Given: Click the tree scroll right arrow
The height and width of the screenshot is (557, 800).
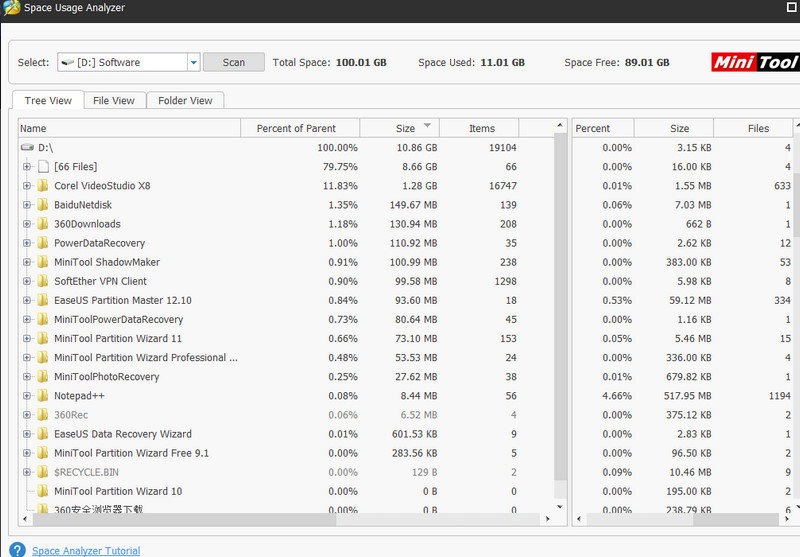Looking at the screenshot, I should 548,519.
